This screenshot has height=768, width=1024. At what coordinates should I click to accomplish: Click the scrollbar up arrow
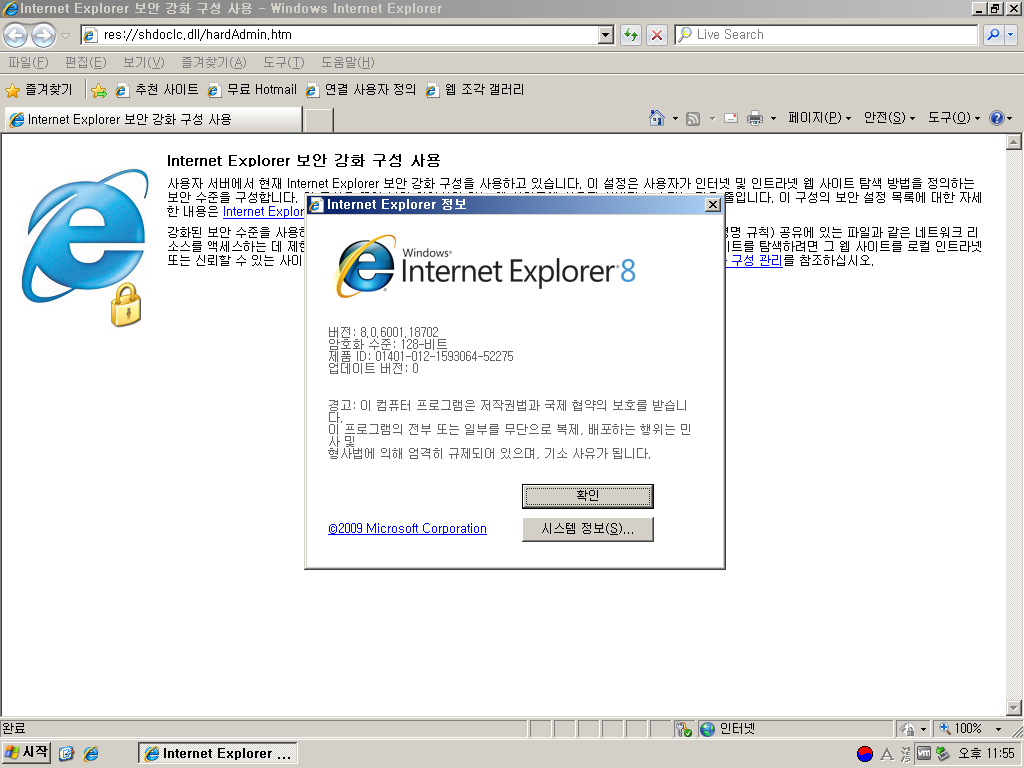pos(1014,142)
